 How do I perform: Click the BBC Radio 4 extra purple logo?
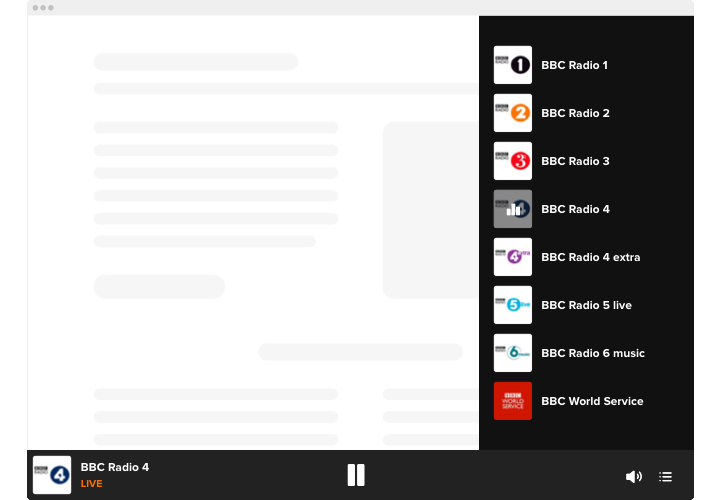click(x=512, y=257)
